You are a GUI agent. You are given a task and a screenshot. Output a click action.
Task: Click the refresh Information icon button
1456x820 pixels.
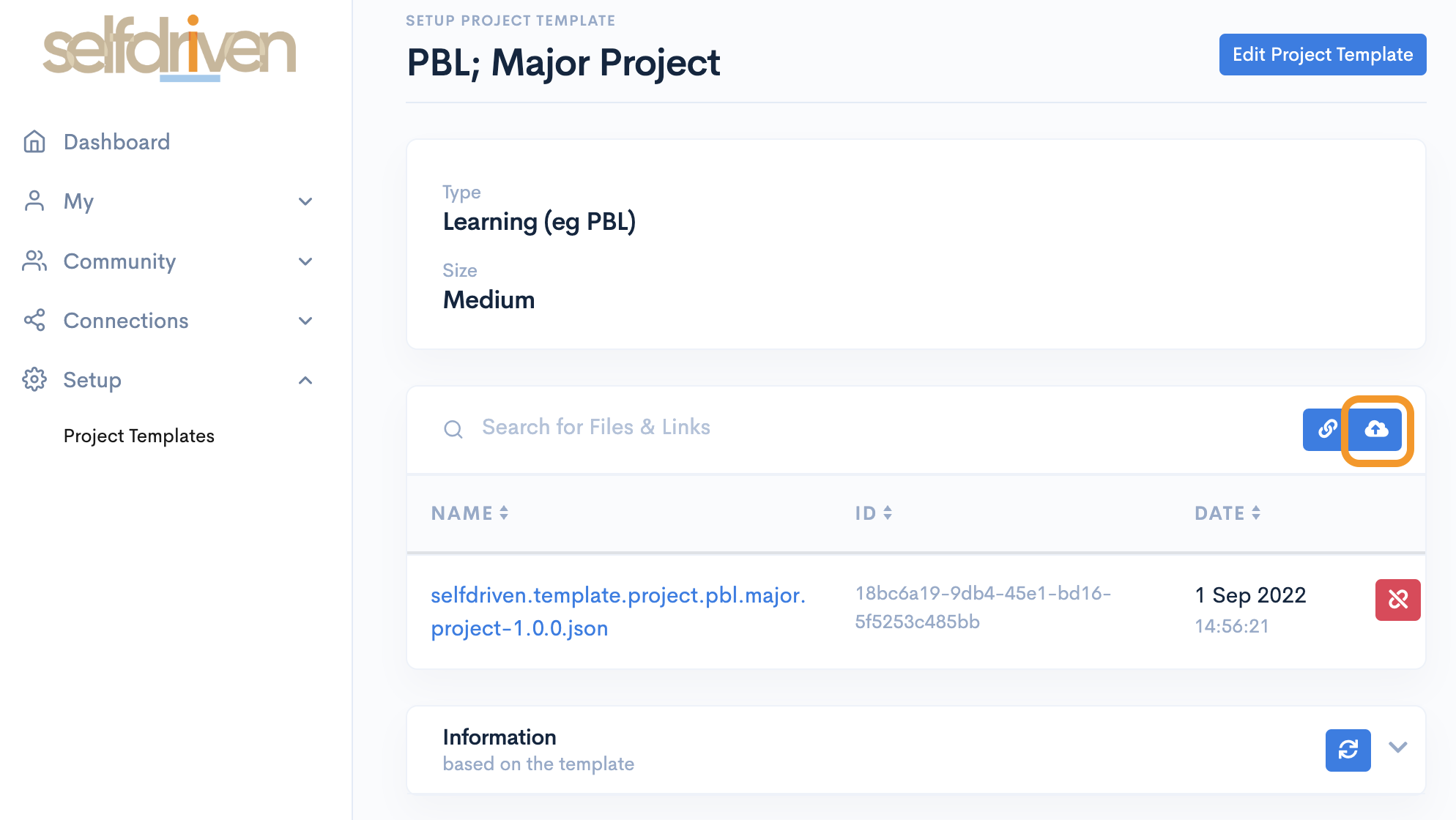[1348, 750]
